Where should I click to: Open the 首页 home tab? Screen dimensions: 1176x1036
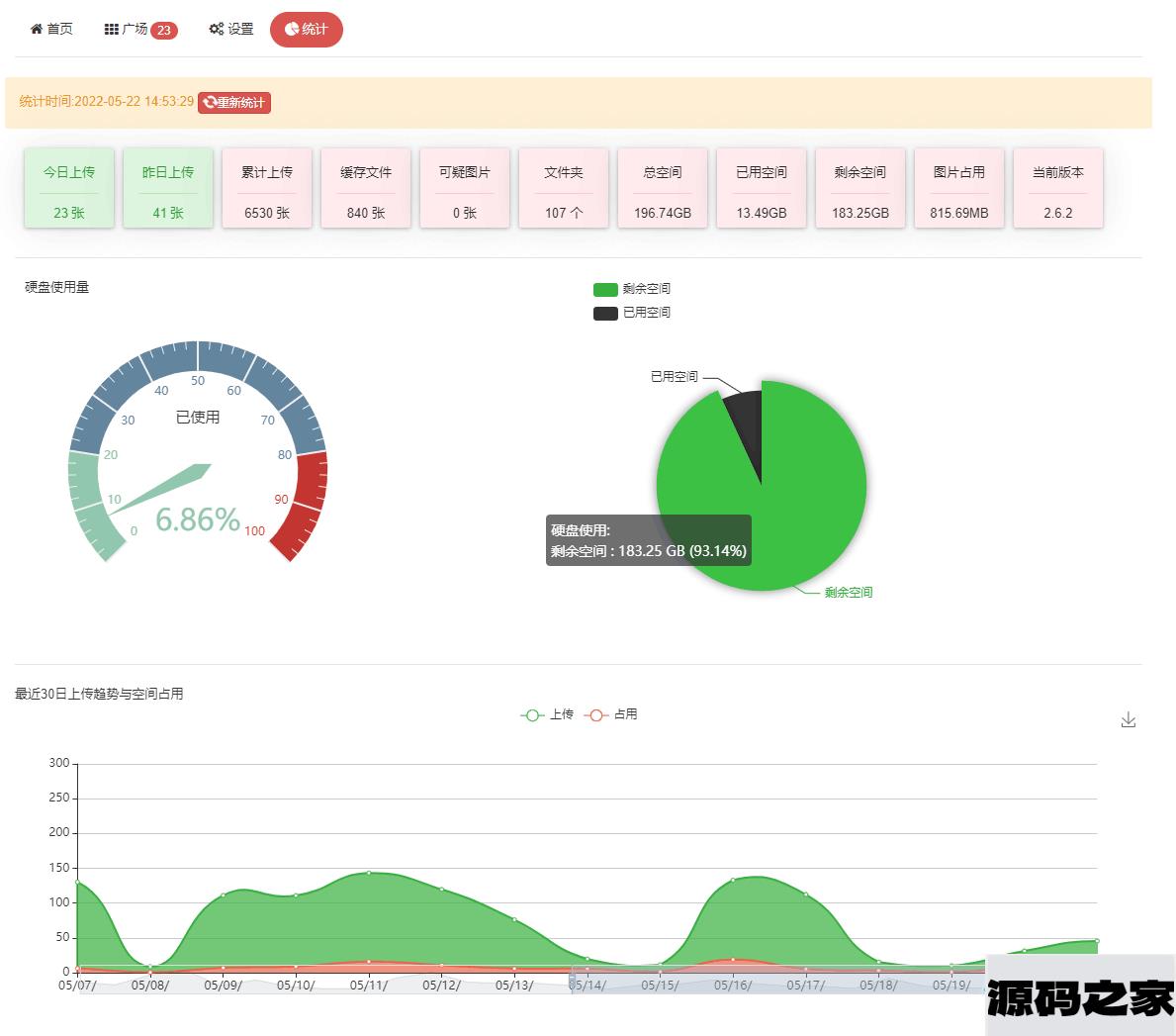point(51,30)
